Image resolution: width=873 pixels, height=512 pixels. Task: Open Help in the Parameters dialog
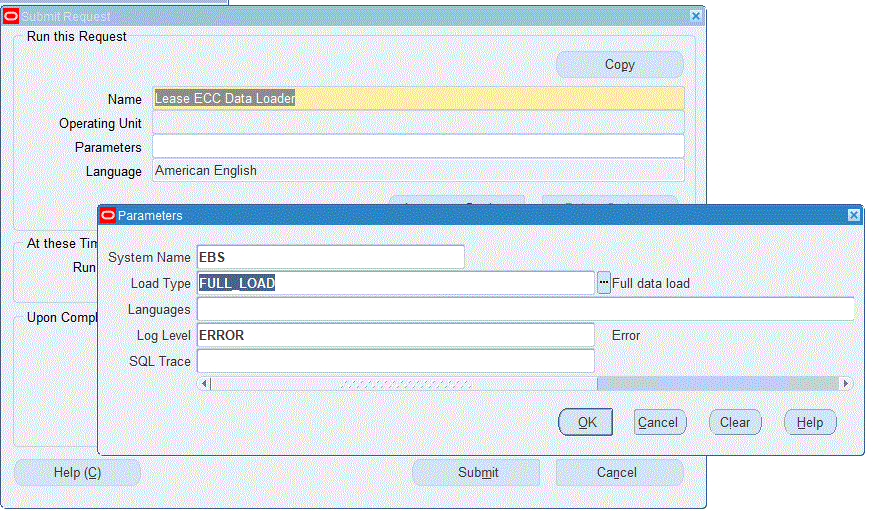pos(810,422)
